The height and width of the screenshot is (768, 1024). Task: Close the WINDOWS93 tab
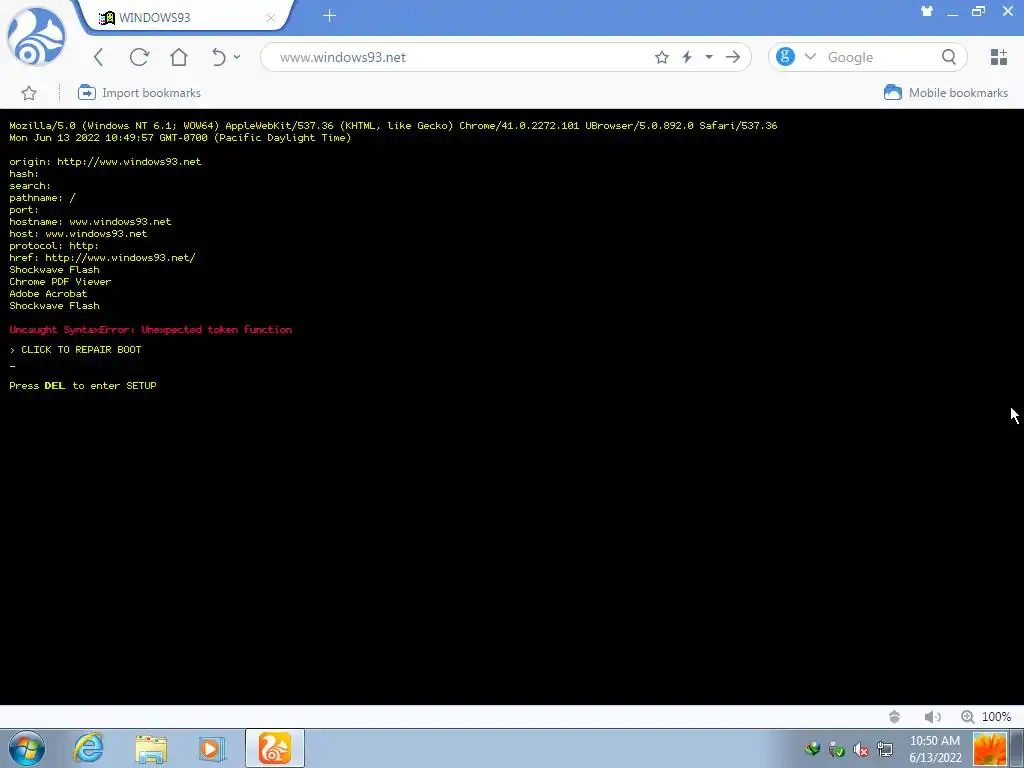coord(270,18)
